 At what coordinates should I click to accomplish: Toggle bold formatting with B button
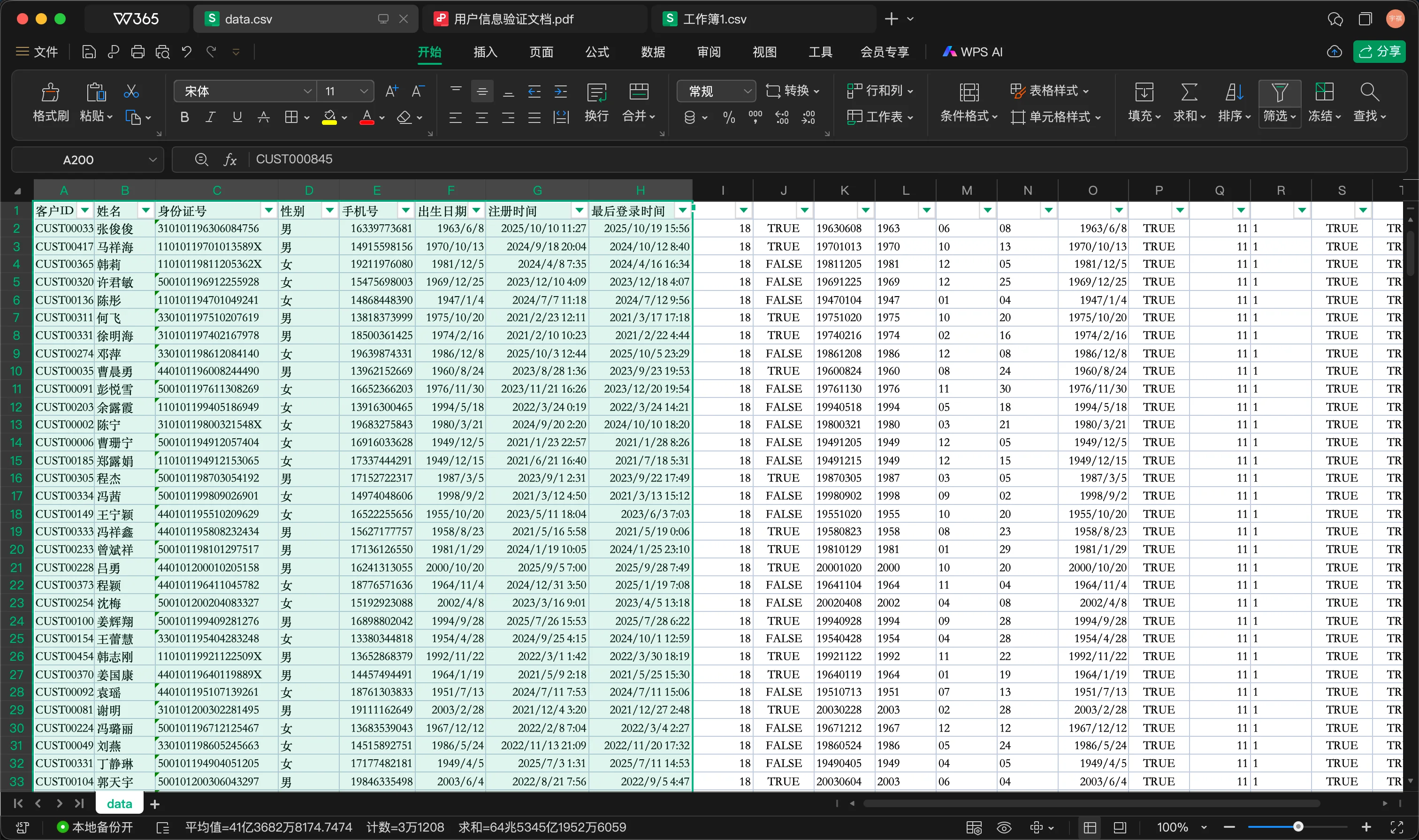click(184, 118)
